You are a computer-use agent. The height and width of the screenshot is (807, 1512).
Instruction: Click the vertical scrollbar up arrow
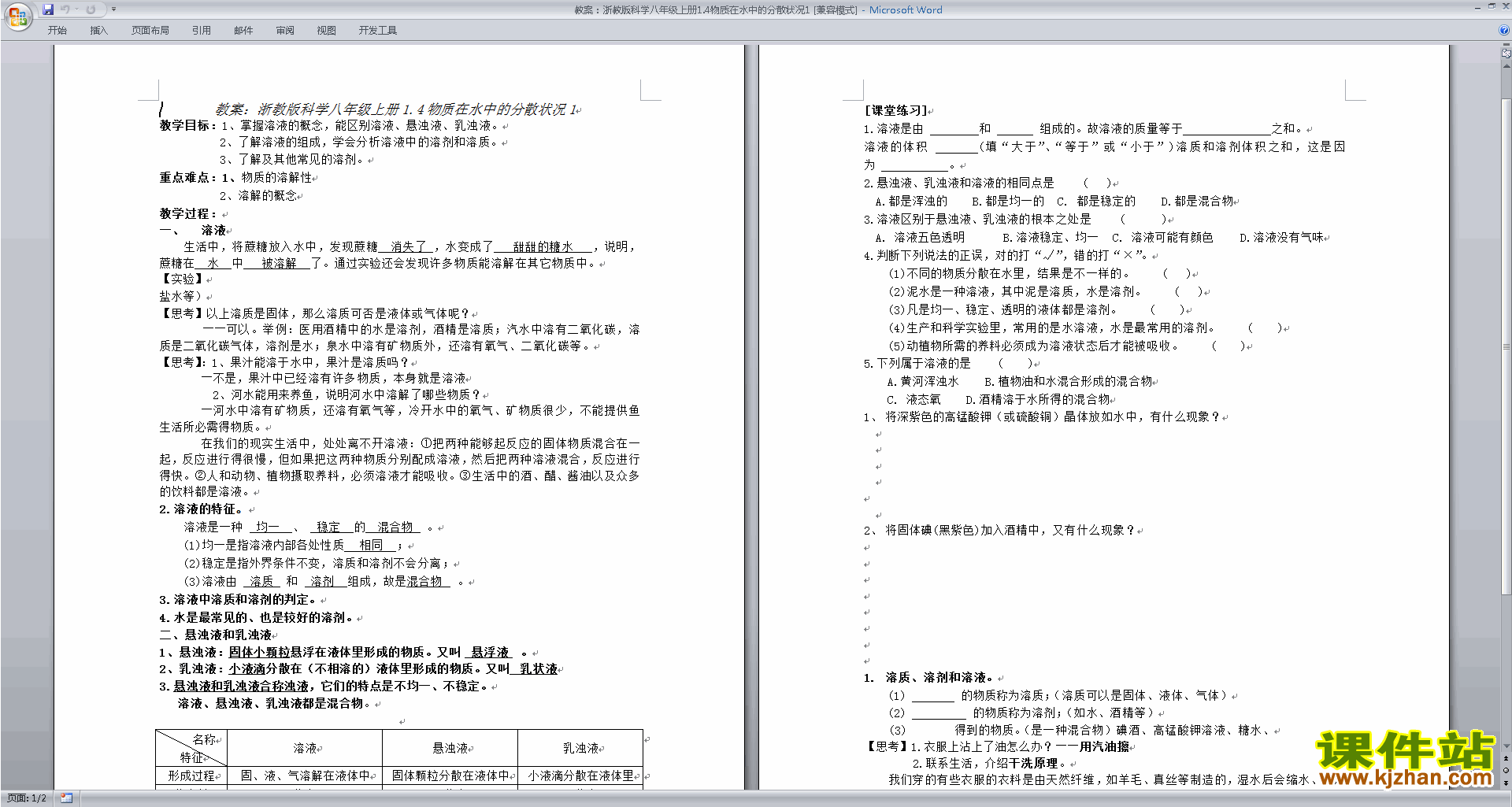coord(1506,66)
